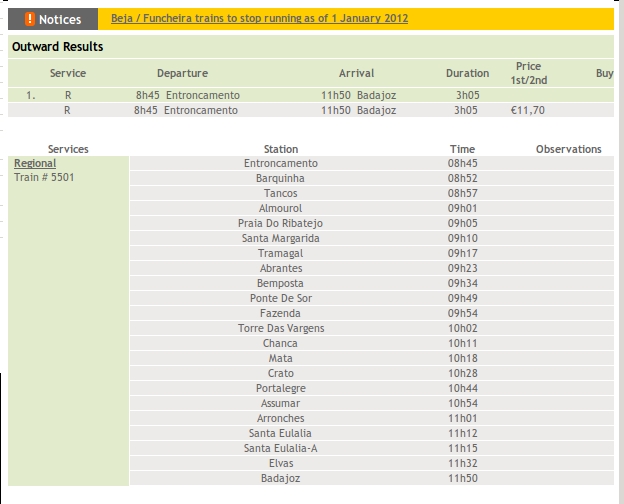
Task: Click the Duration column header
Action: pos(467,73)
